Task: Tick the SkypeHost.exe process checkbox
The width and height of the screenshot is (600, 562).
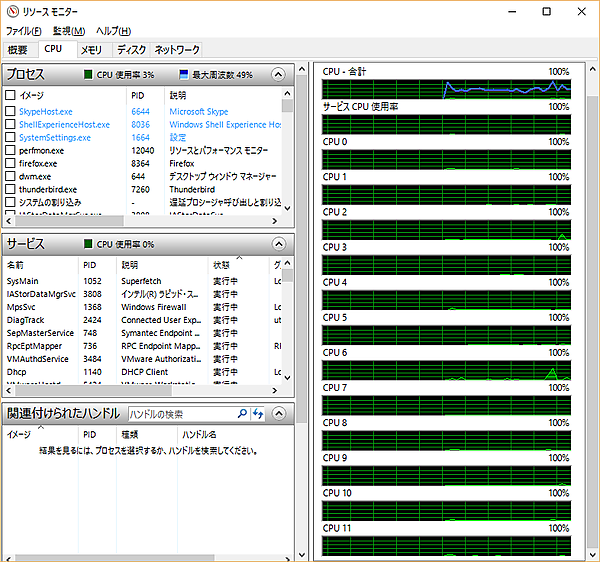Action: 10,112
